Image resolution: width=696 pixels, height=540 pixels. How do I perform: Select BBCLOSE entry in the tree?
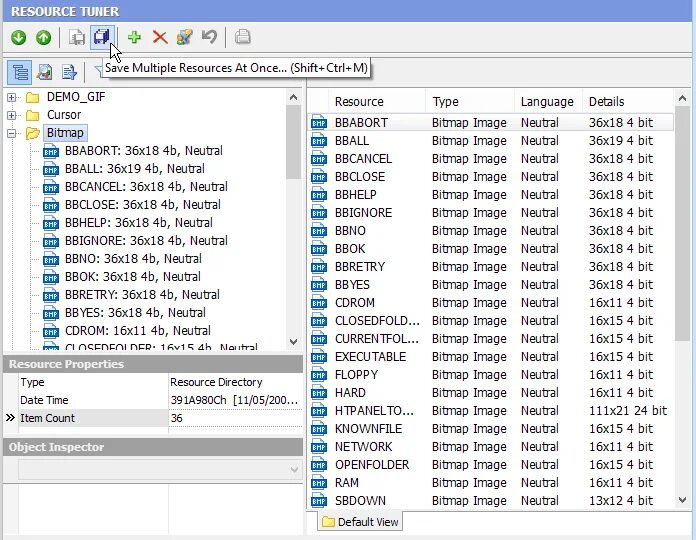(142, 205)
